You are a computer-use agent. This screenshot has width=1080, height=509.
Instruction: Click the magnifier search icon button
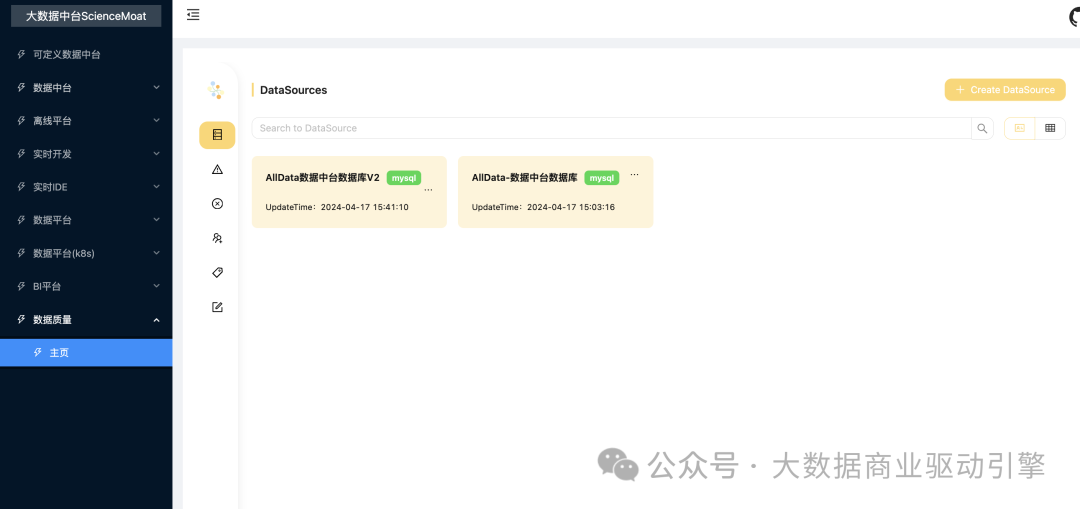coord(982,128)
